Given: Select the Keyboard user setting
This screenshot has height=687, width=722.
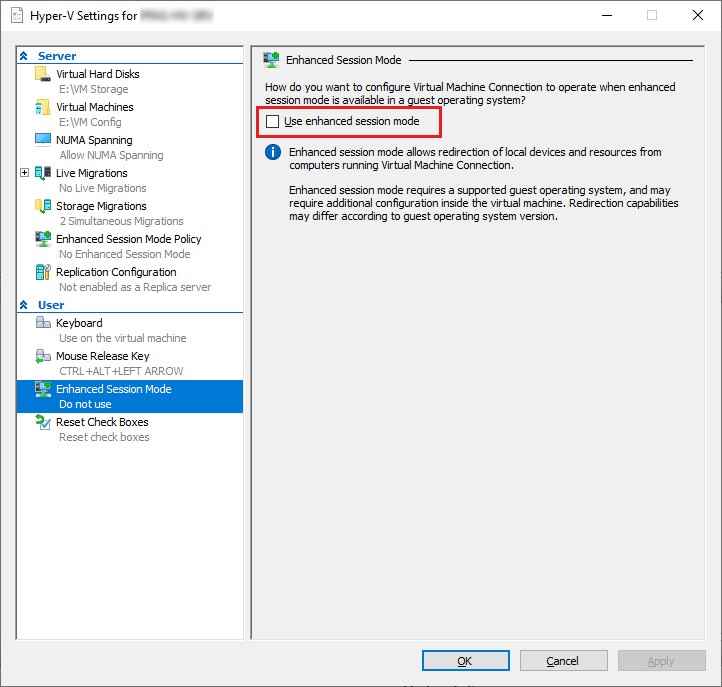Looking at the screenshot, I should (79, 323).
